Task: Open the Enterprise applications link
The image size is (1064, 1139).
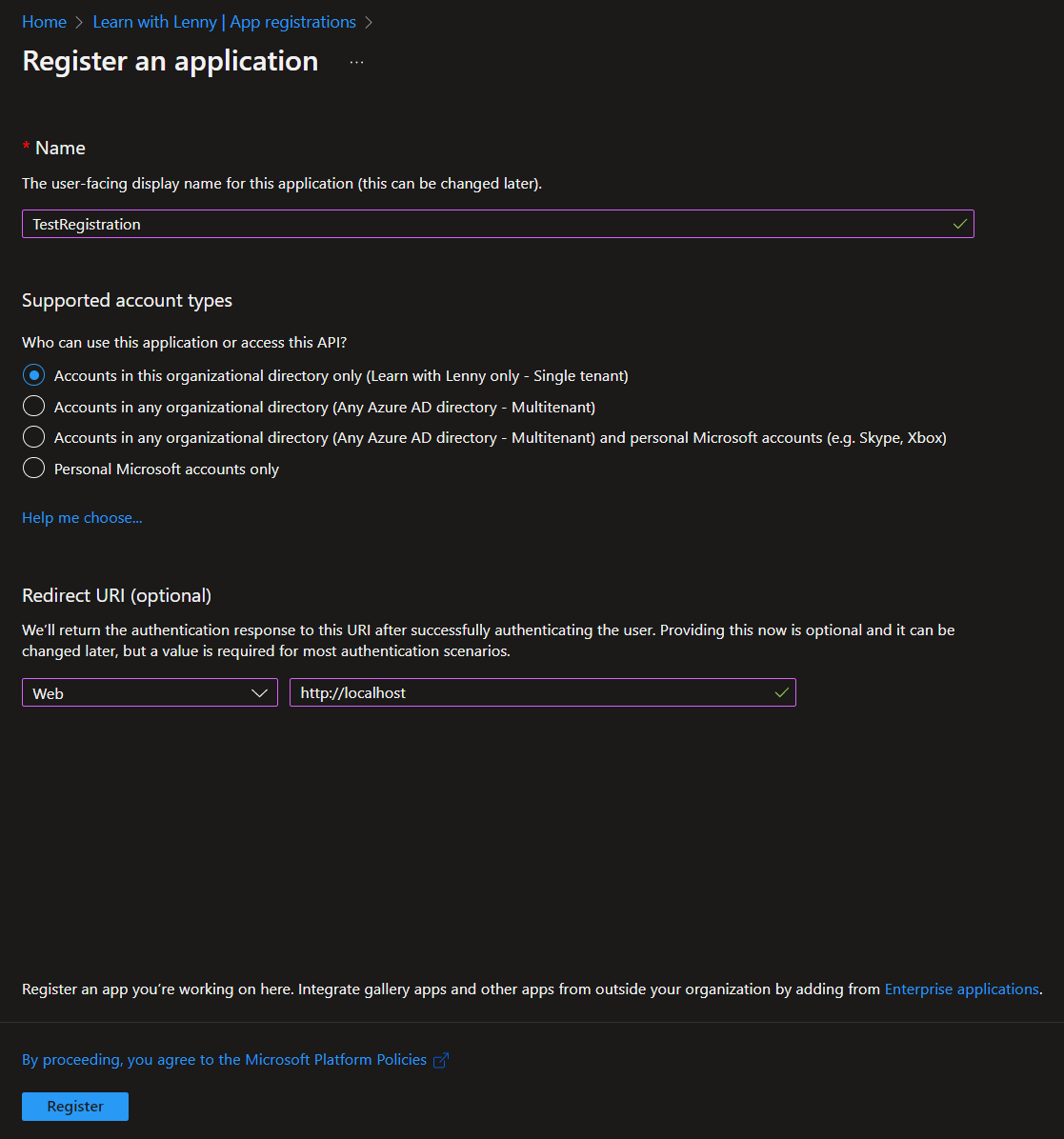Action: [x=961, y=989]
